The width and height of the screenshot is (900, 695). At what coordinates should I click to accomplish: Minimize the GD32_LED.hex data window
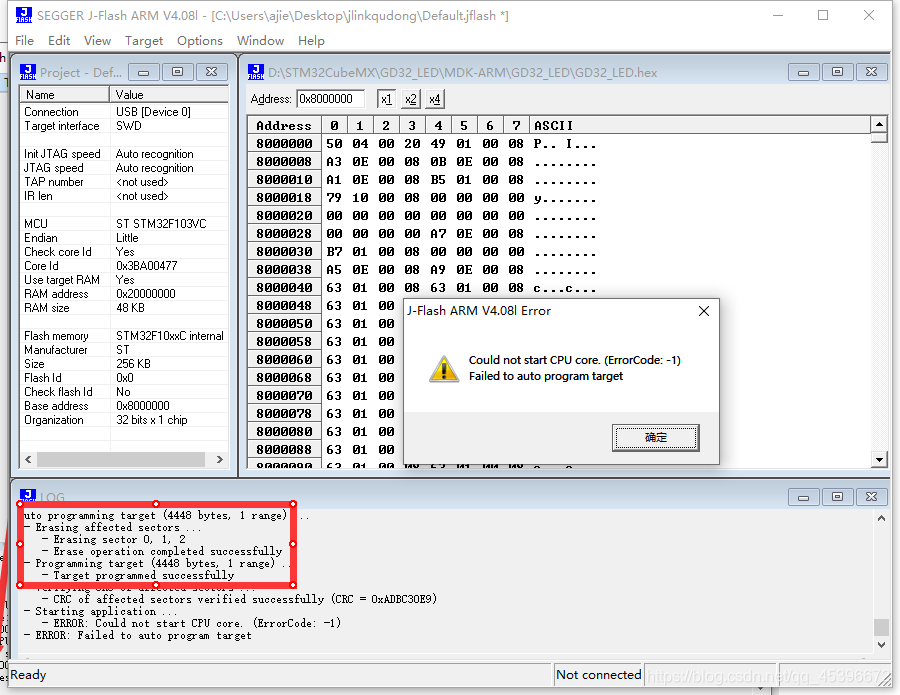click(x=804, y=72)
